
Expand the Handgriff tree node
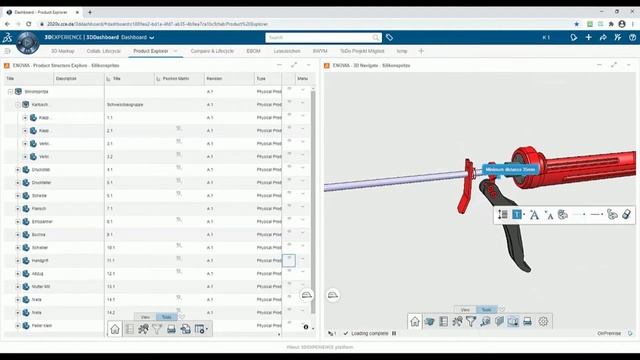pyautogui.click(x=18, y=260)
